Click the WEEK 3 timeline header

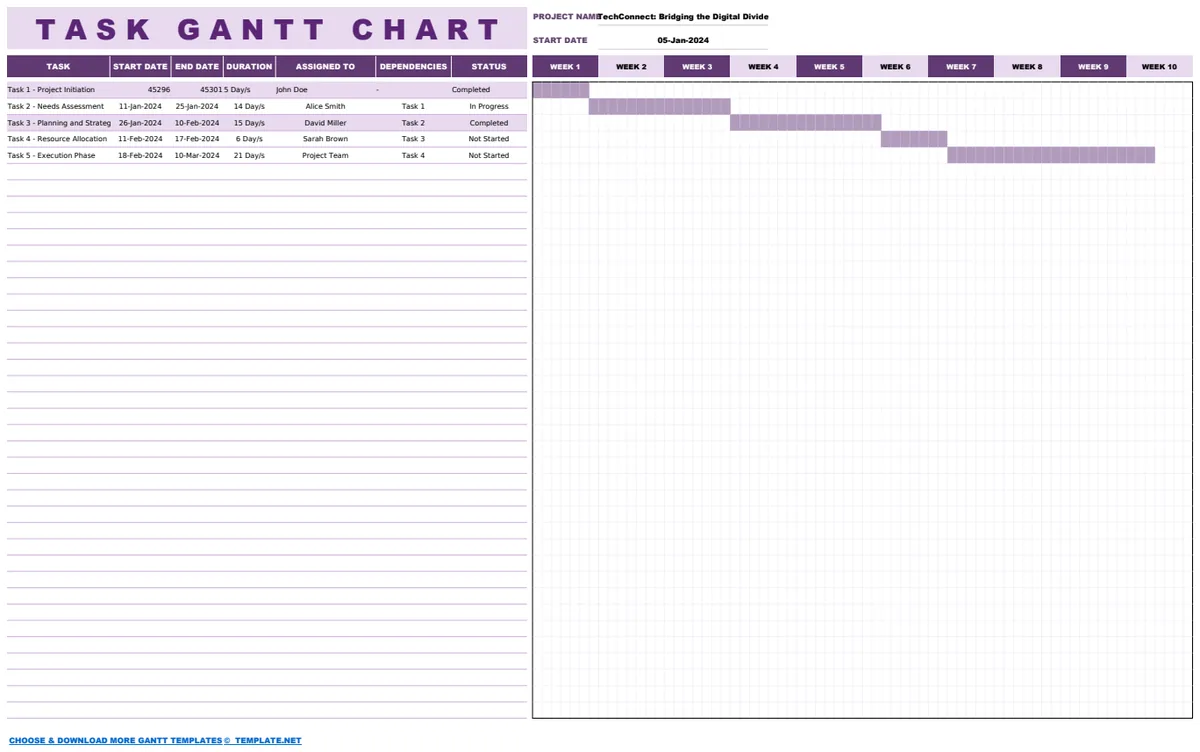[x=697, y=67]
